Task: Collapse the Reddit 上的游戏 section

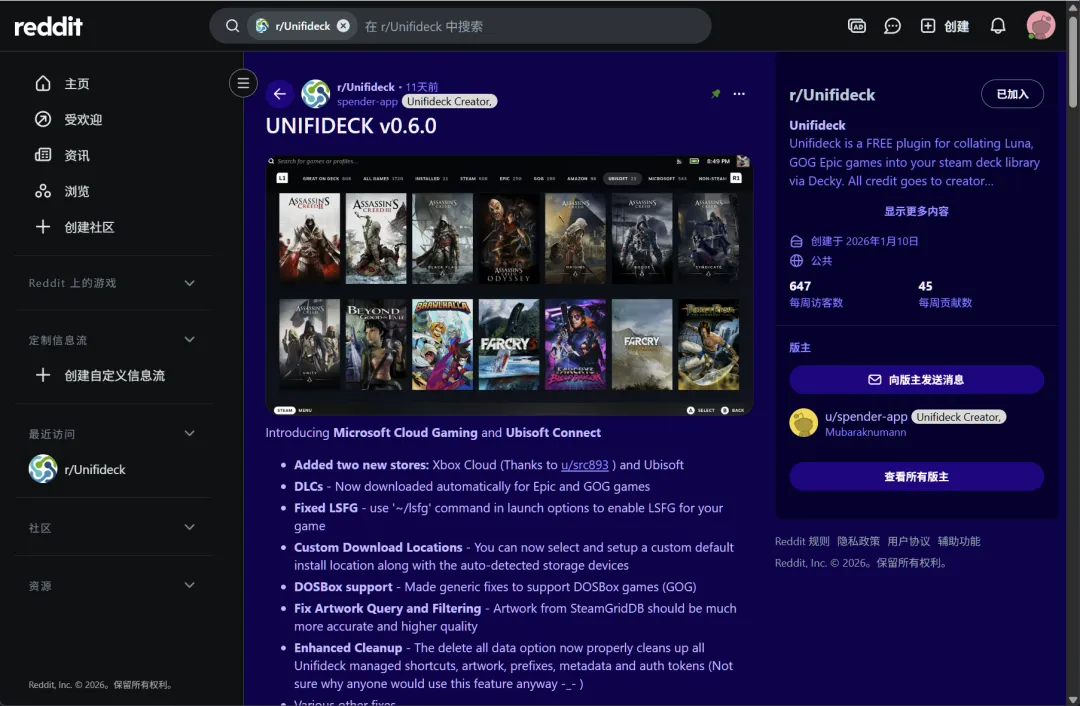Action: [x=189, y=283]
